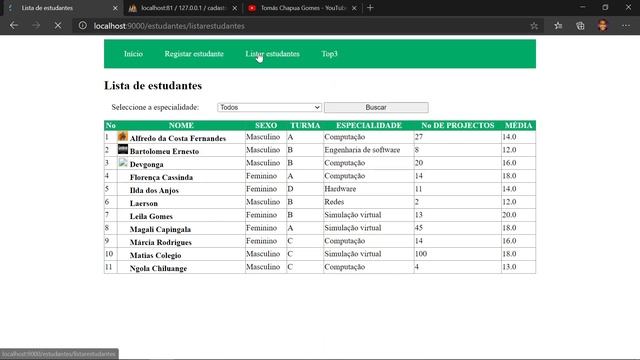View the site information icon in the address bar
Screen dimensions: 640x360
click(x=82, y=26)
